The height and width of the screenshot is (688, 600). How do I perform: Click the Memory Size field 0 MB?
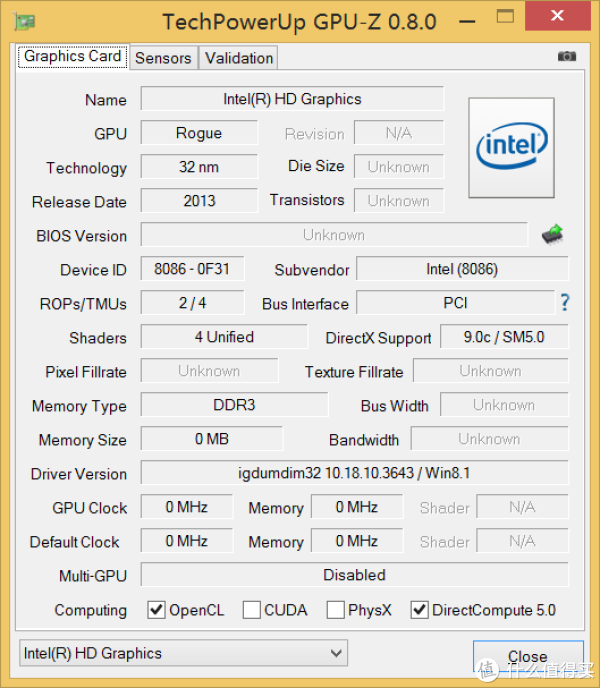coord(212,439)
